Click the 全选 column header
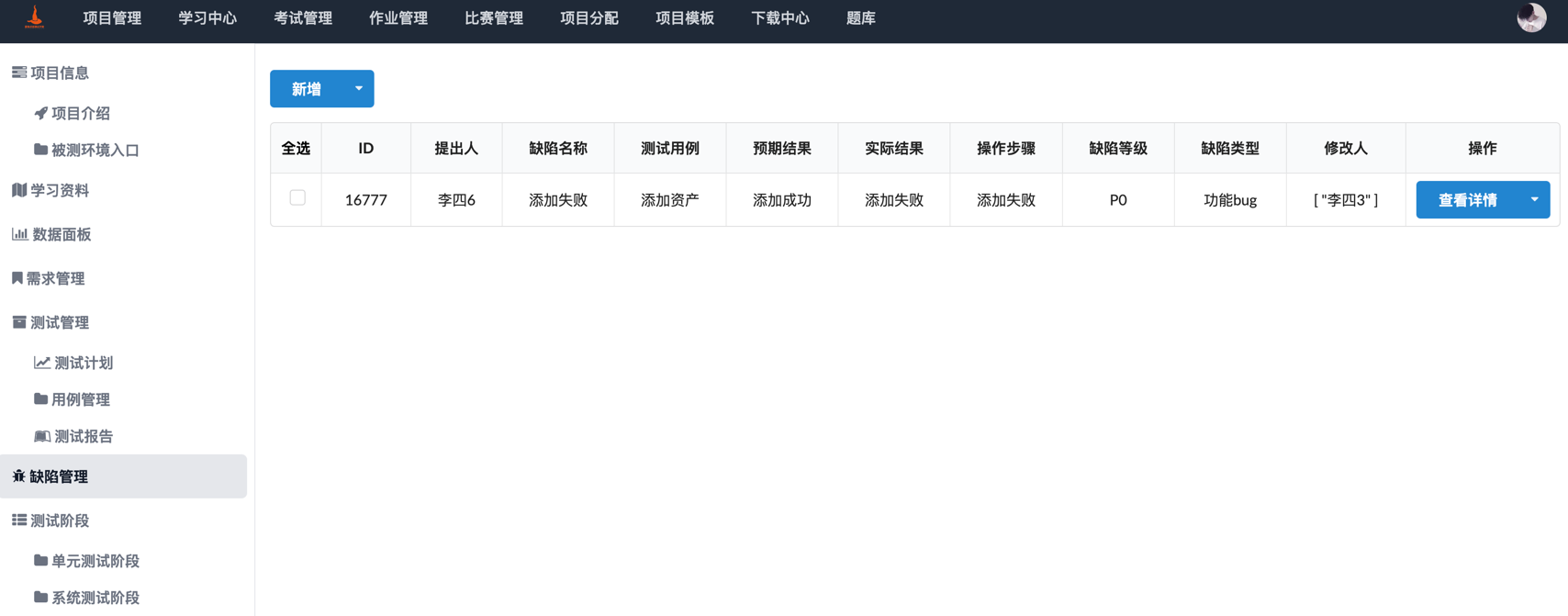1568x616 pixels. (296, 148)
